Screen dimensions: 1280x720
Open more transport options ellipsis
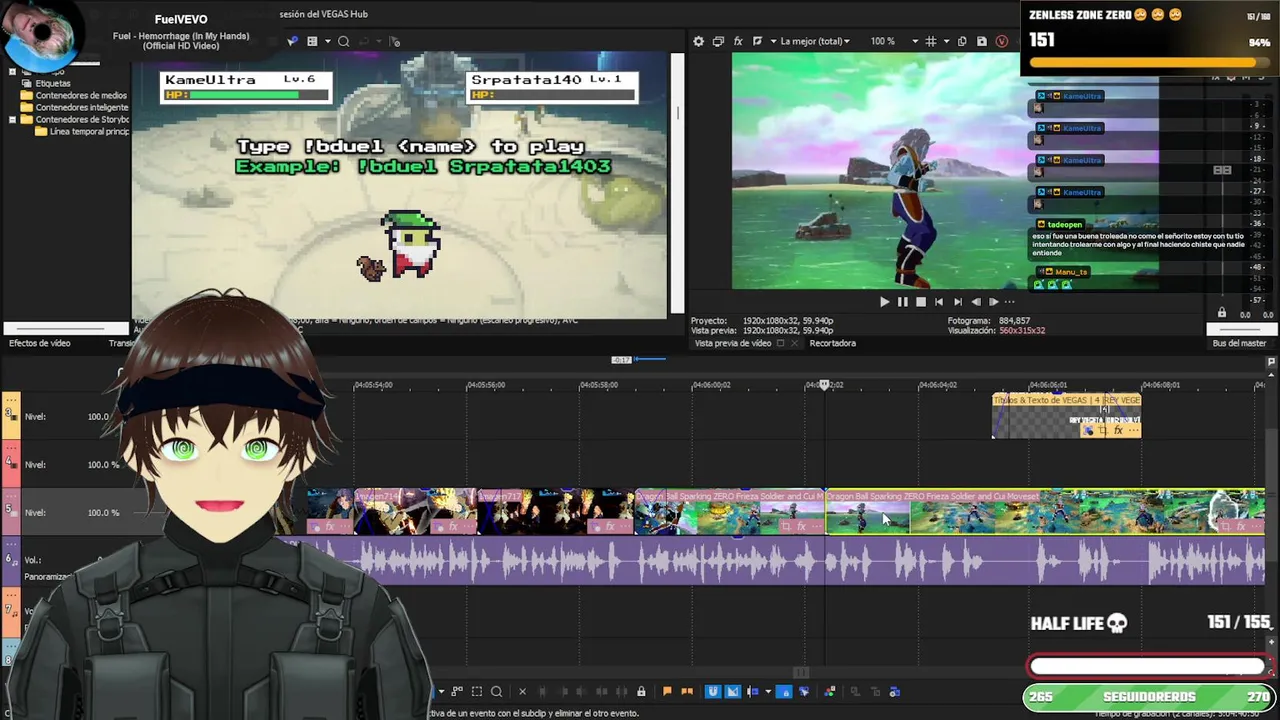click(1009, 301)
